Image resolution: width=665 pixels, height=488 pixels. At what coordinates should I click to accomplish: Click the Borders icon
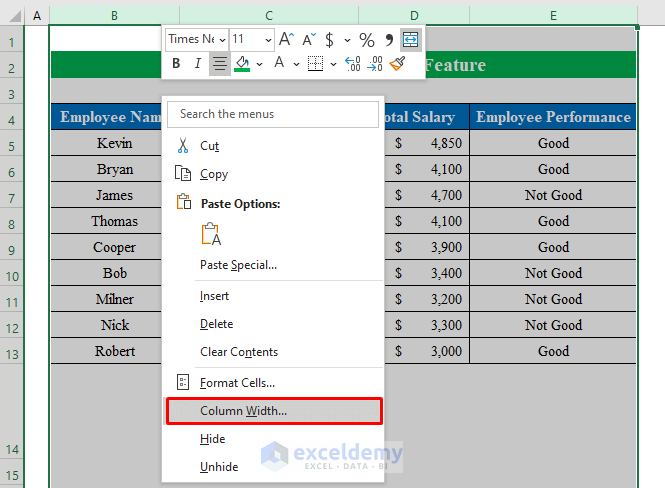tap(315, 64)
